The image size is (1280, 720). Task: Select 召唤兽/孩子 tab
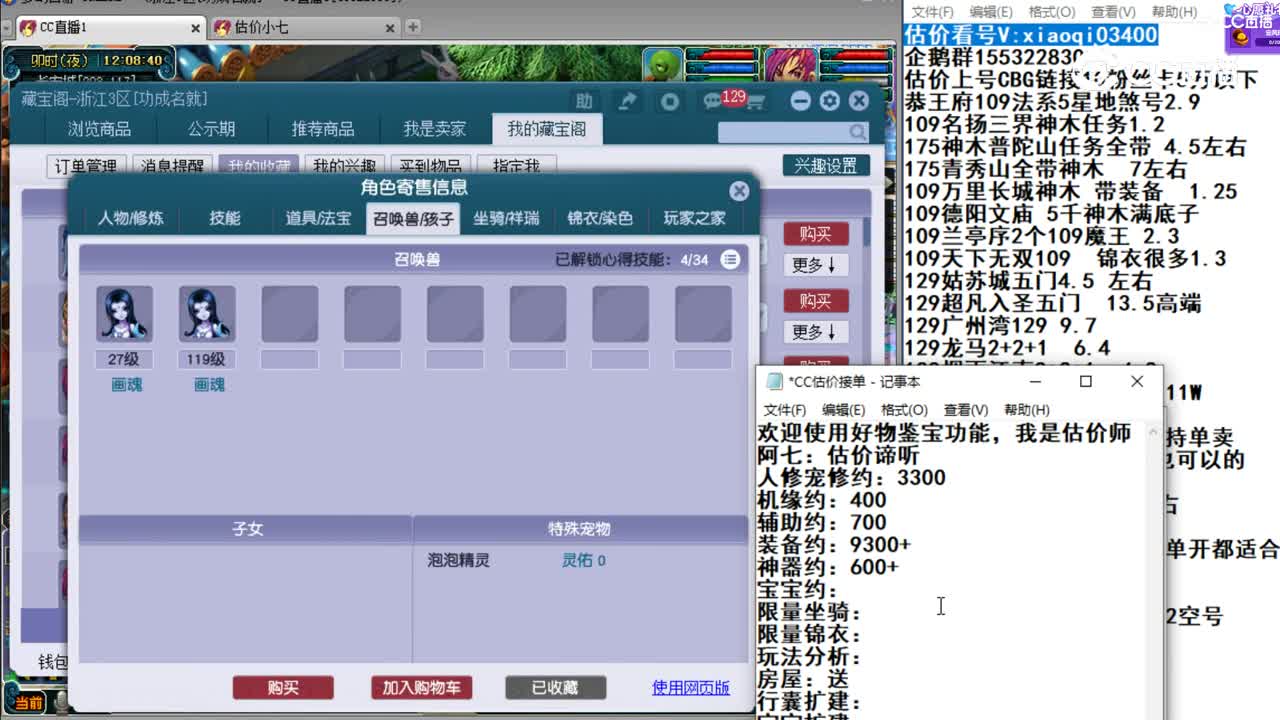pos(413,218)
